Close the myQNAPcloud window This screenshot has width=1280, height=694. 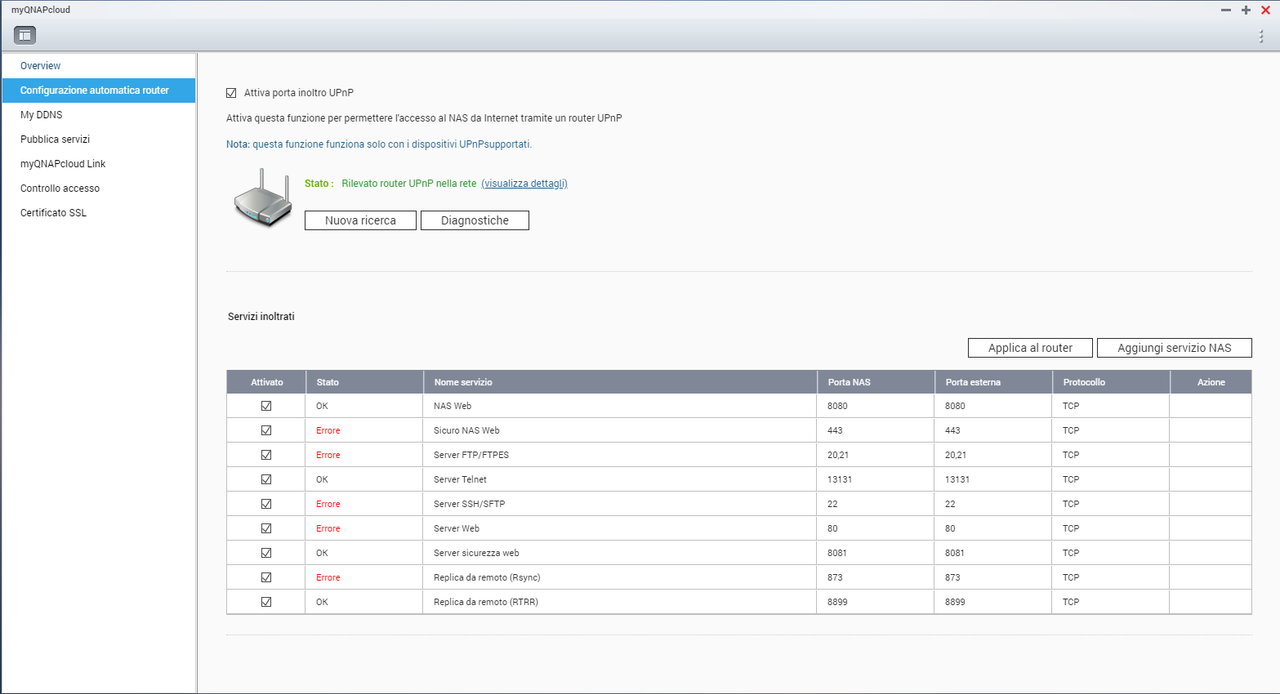1265,9
